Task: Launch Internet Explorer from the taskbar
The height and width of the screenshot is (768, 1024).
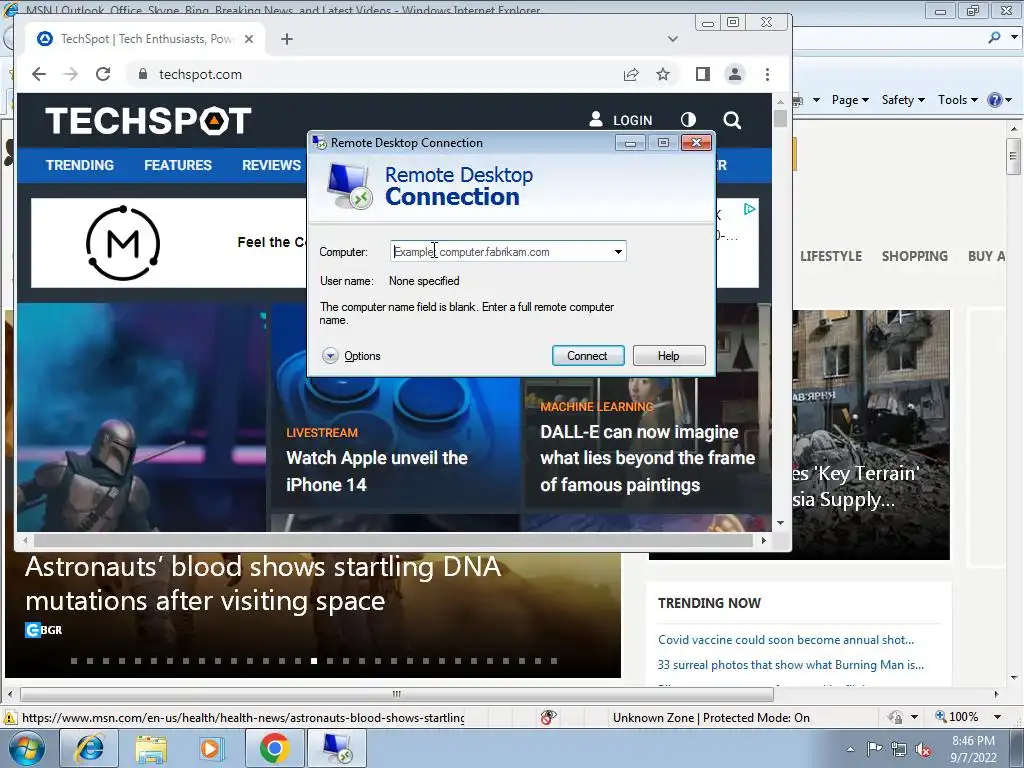Action: click(x=89, y=748)
